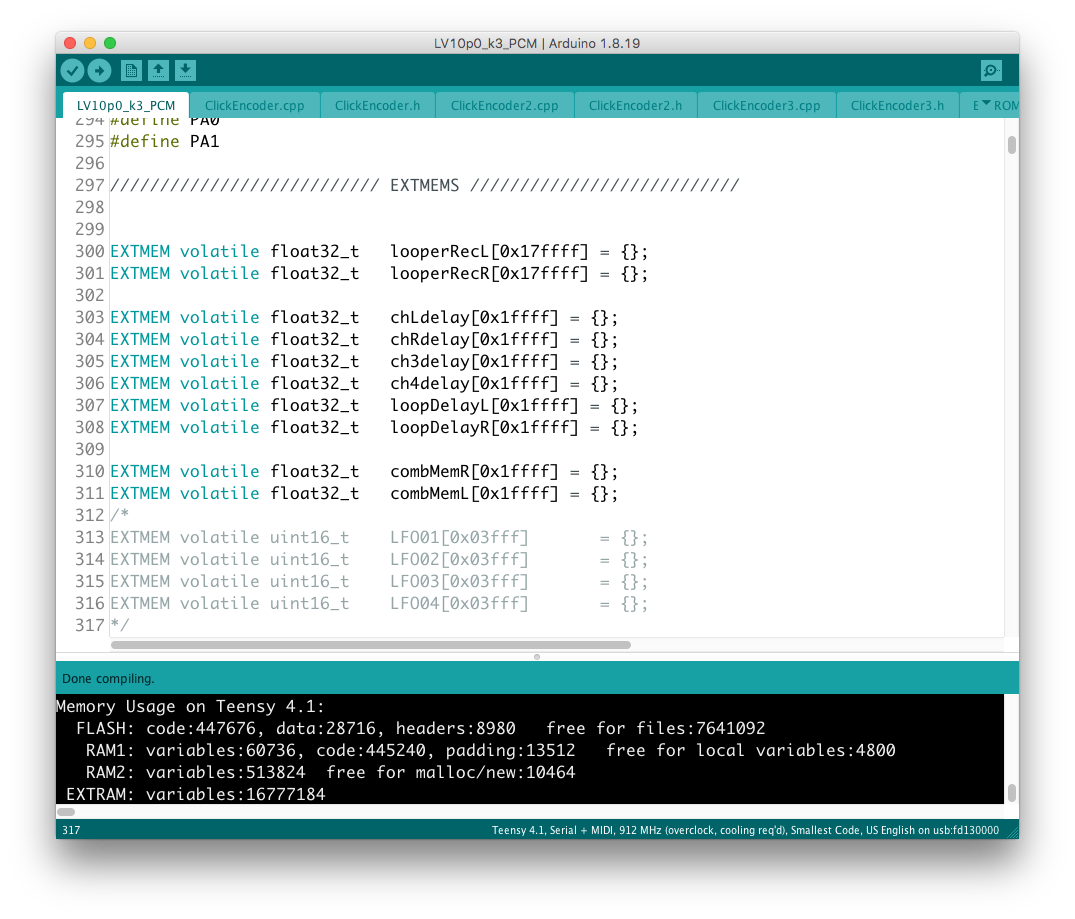Open the ClickEncoder.cpp tab
The height and width of the screenshot is (919, 1075).
254,106
